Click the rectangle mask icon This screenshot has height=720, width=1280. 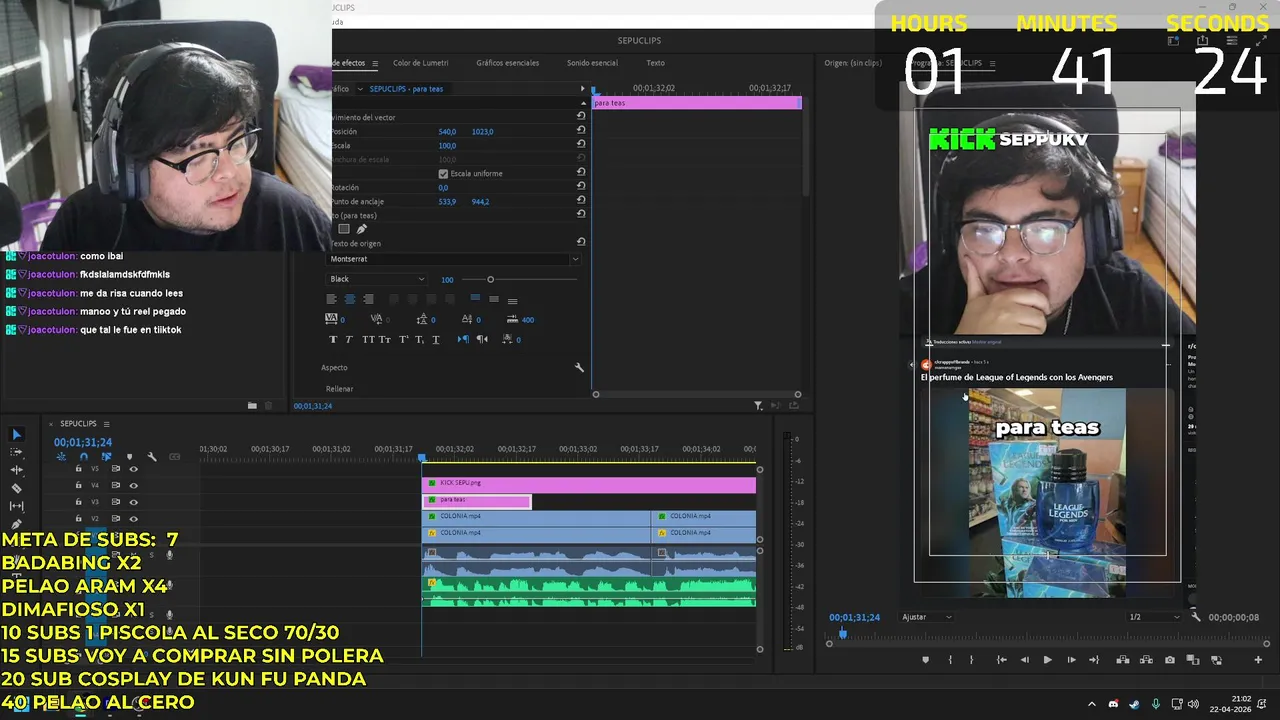[344, 229]
